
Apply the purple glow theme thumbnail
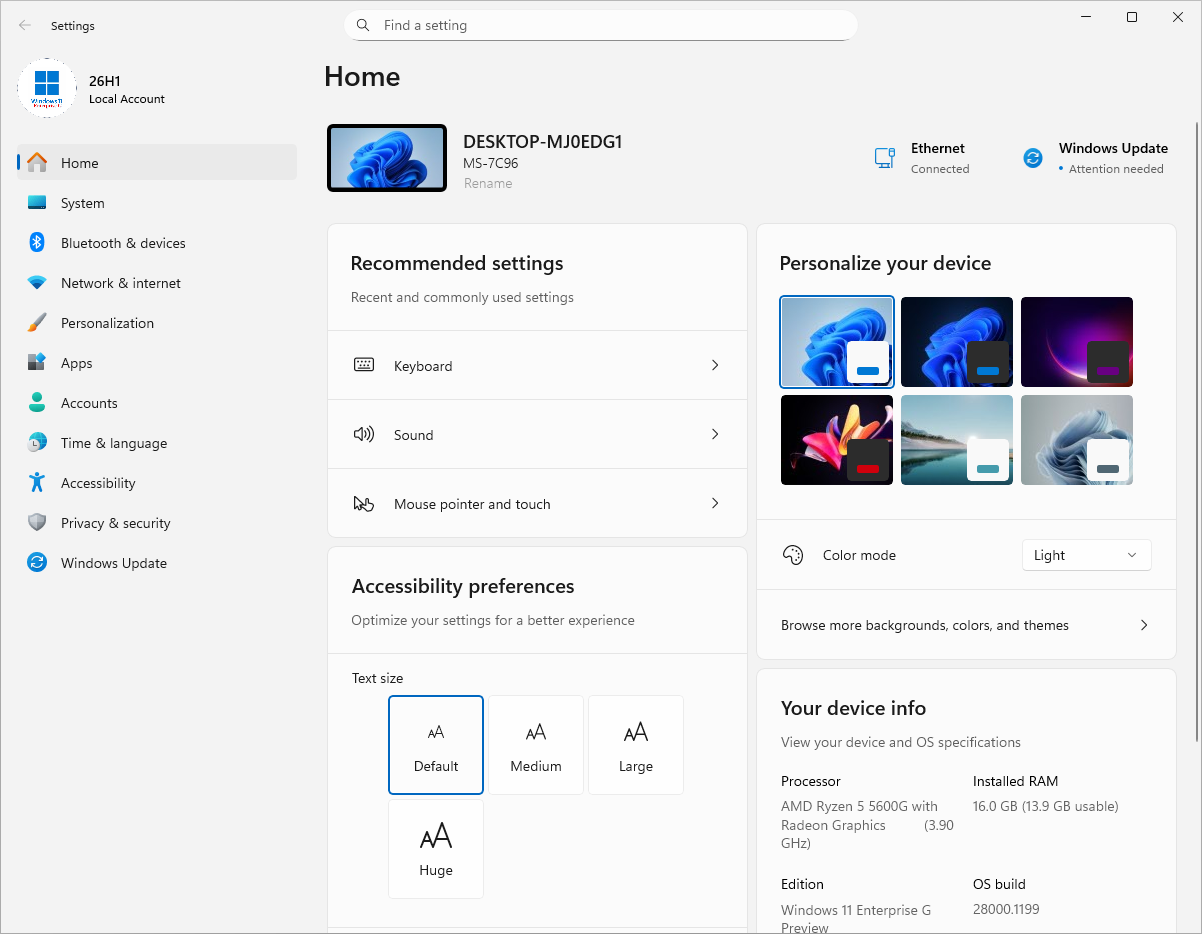pos(1077,342)
